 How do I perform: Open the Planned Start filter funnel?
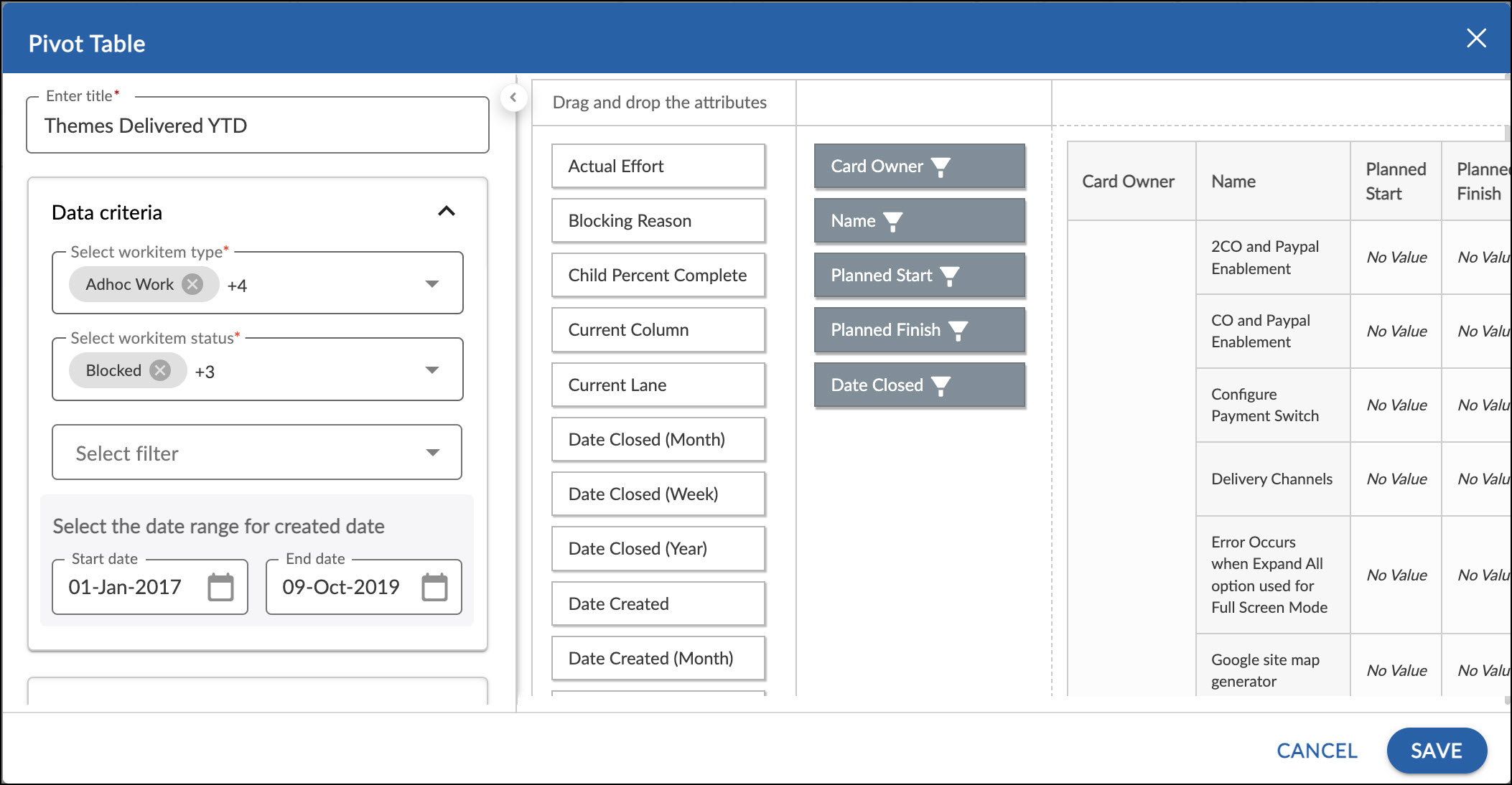(x=951, y=275)
